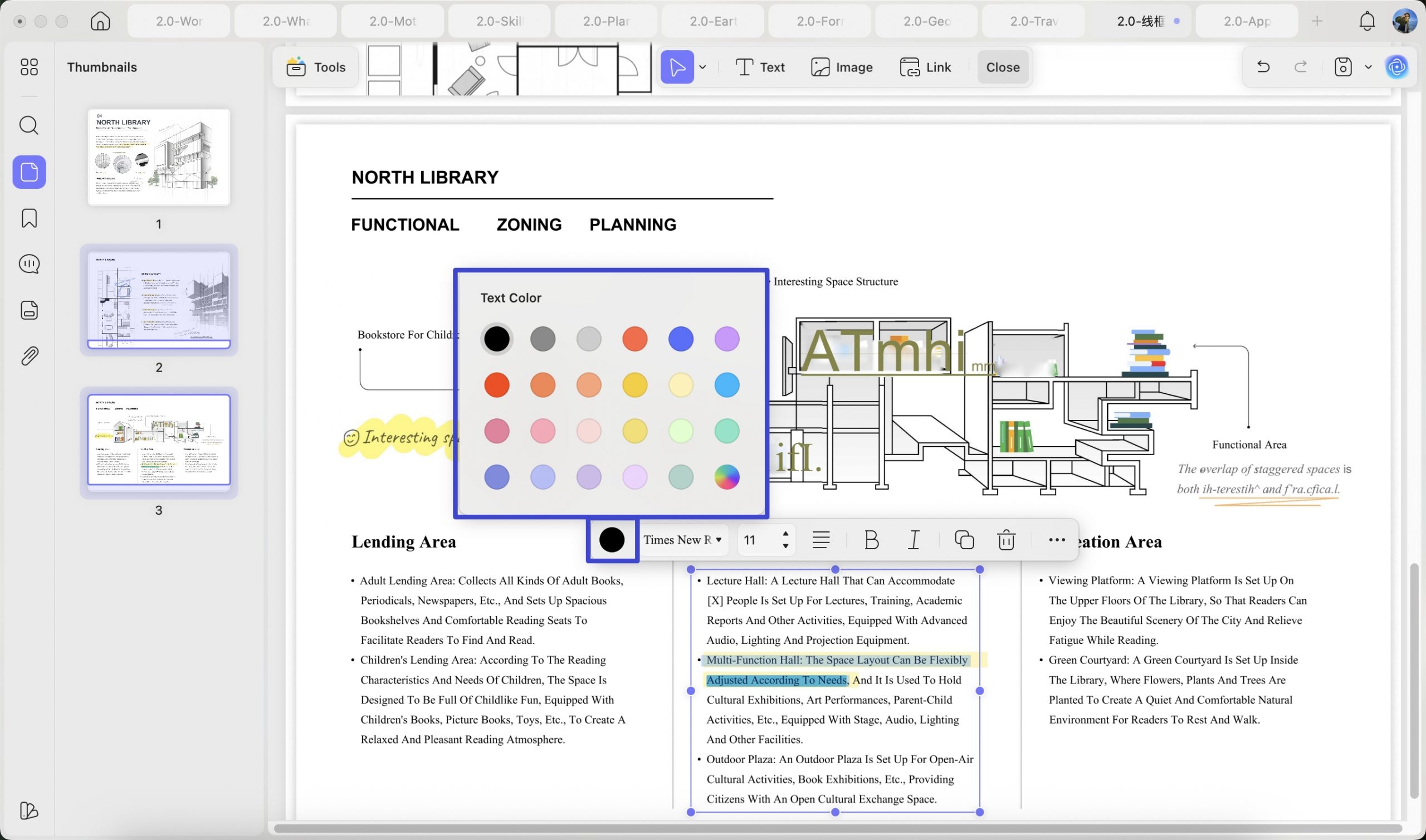
Task: Open page 2 thumbnail
Action: [158, 300]
